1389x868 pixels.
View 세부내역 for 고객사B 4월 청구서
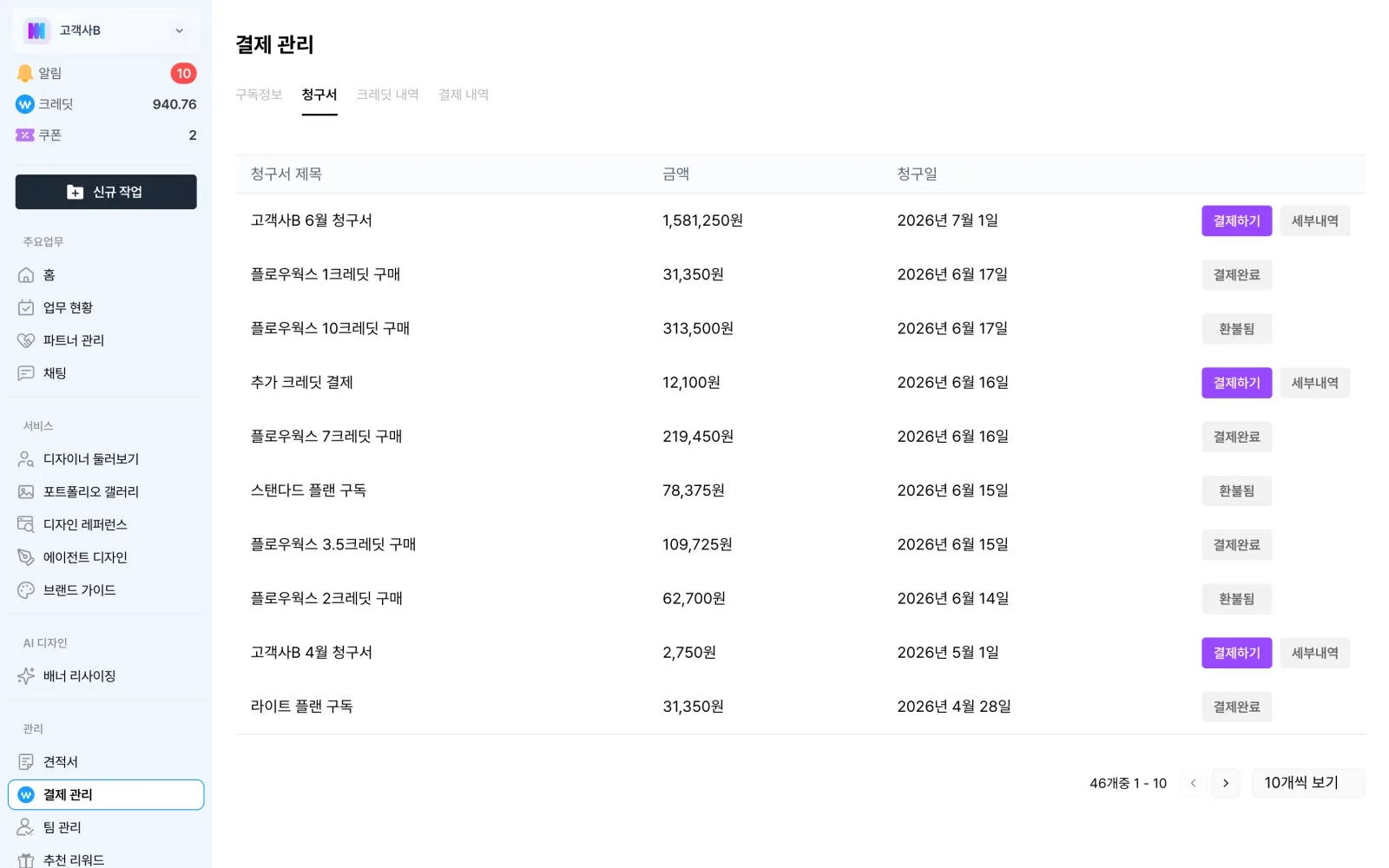coord(1314,653)
